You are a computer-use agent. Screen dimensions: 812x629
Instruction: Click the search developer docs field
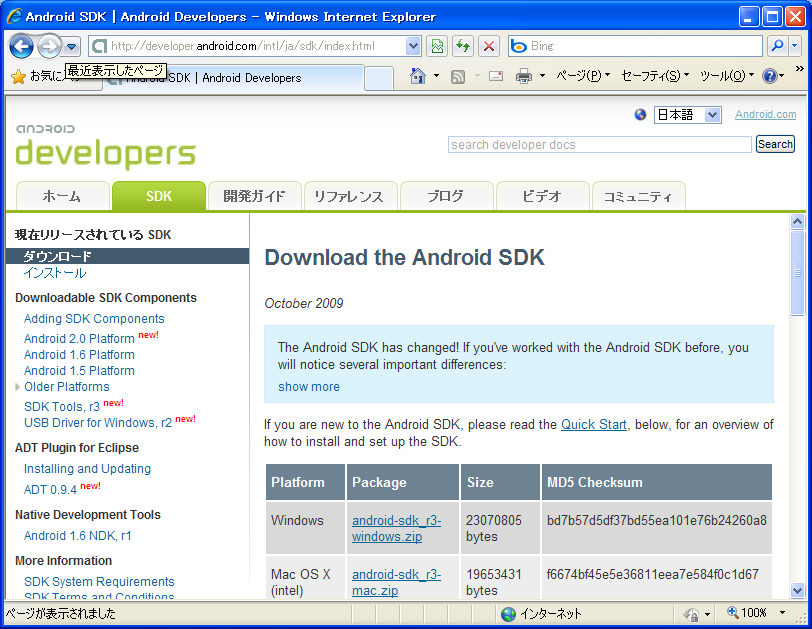pyautogui.click(x=599, y=144)
